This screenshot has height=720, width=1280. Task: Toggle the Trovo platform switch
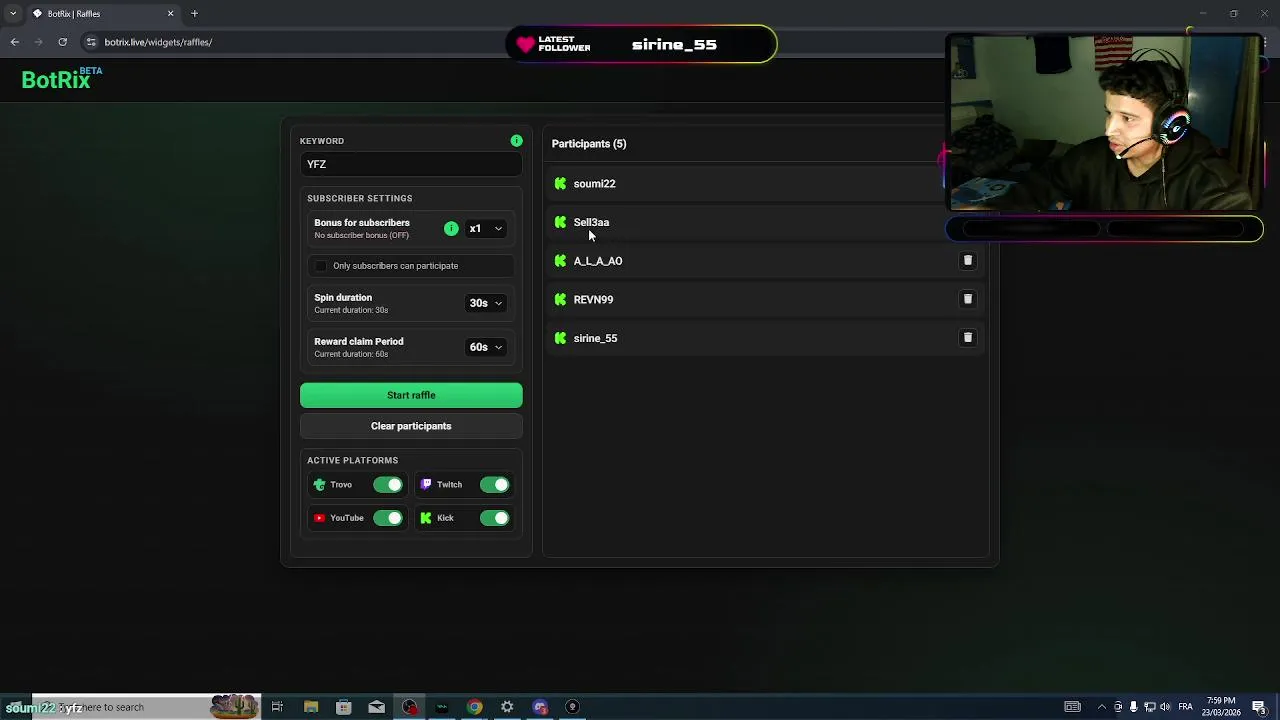click(x=388, y=485)
